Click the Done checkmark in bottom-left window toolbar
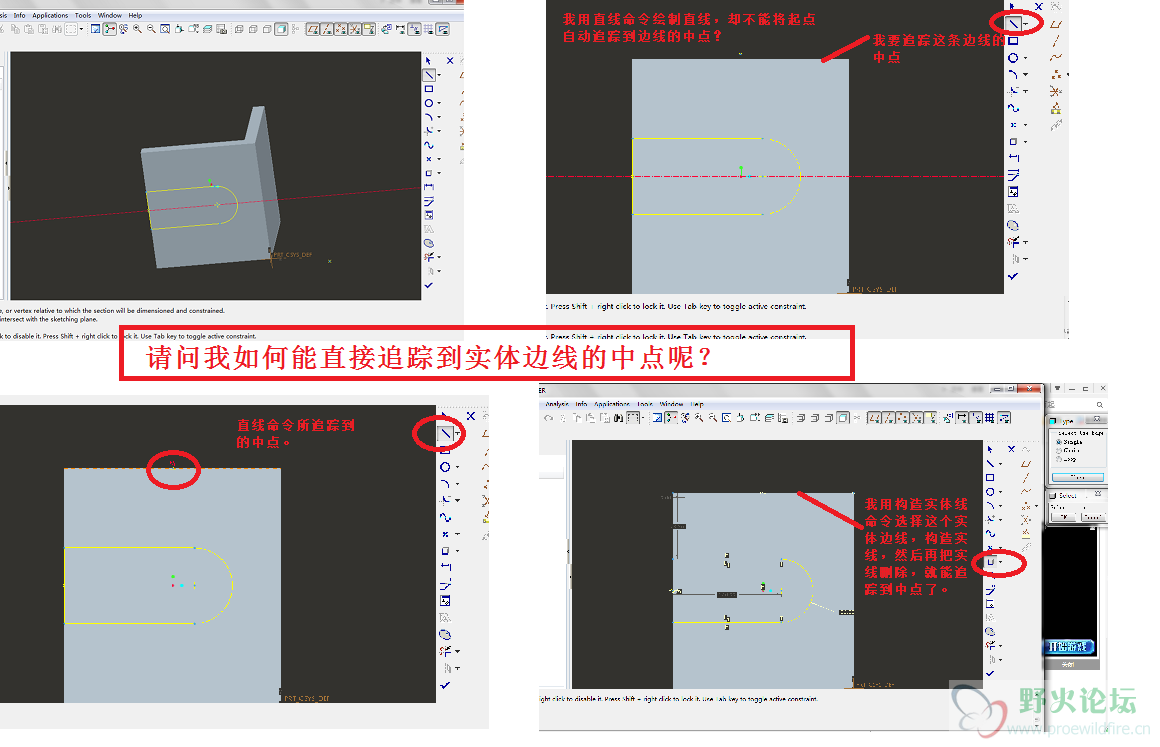The height and width of the screenshot is (747, 1160). point(445,685)
